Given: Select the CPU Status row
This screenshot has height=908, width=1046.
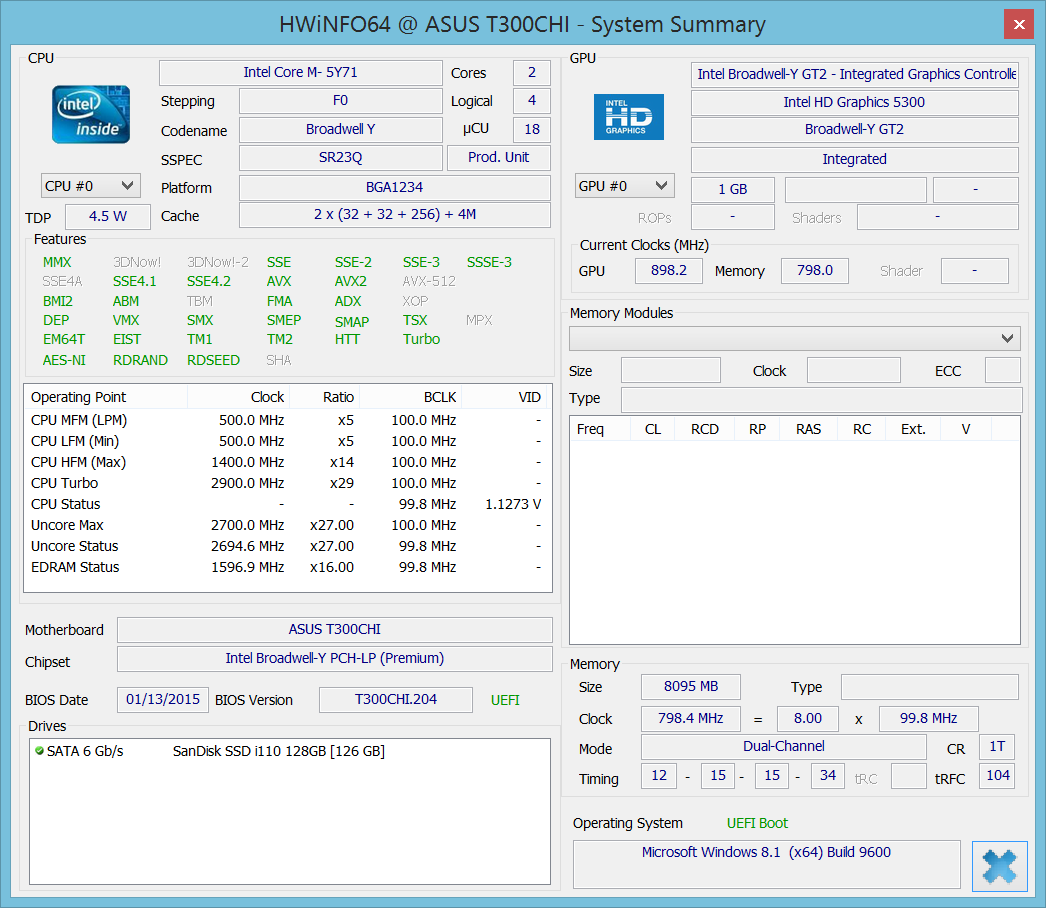Looking at the screenshot, I should pos(286,504).
